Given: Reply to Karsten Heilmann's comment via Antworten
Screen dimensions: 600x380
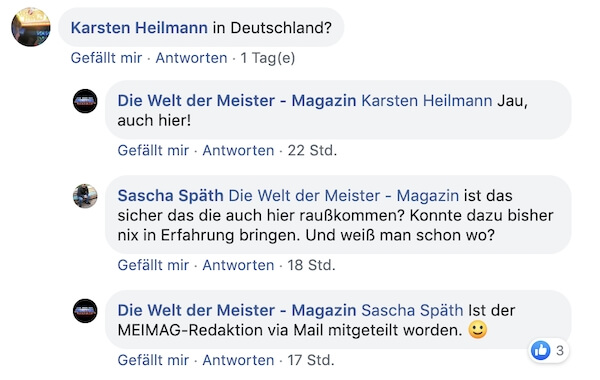Looking at the screenshot, I should 191,58.
